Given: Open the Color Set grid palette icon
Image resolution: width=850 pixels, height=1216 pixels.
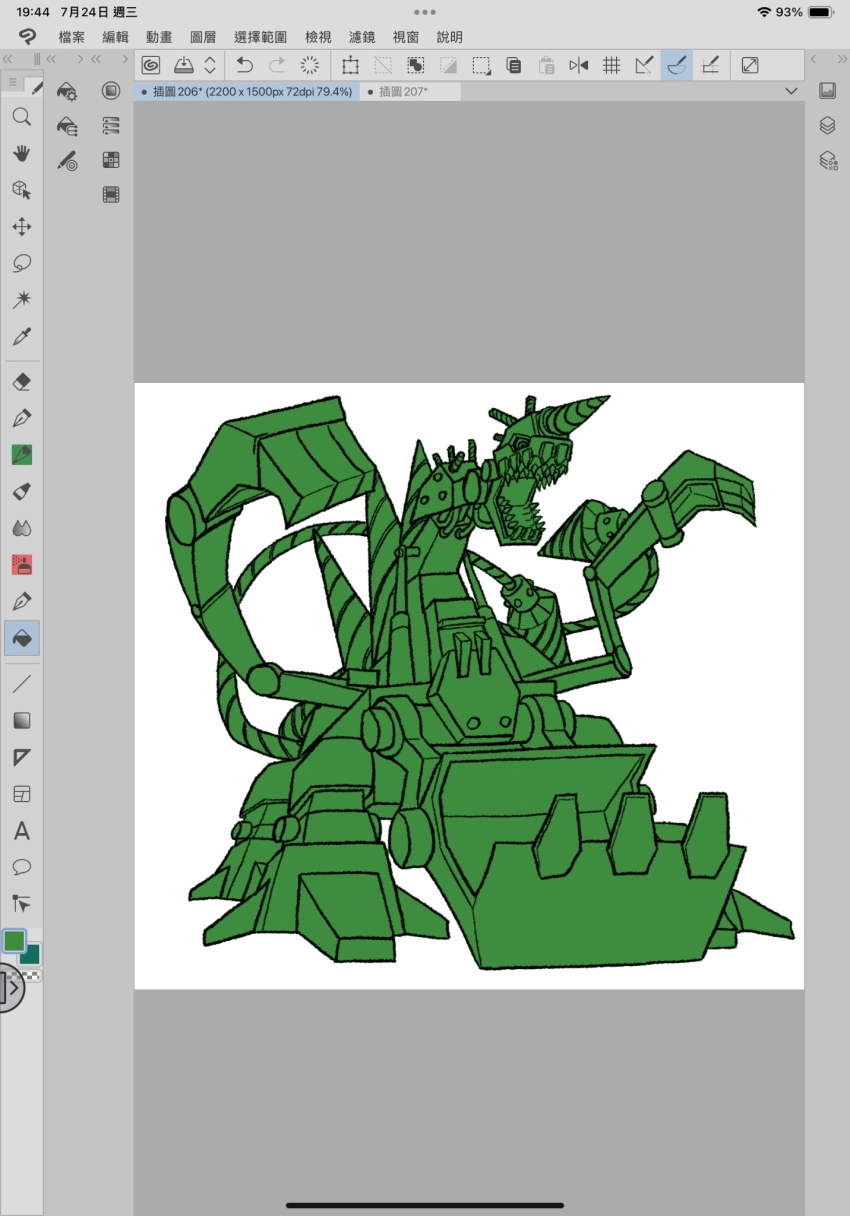Looking at the screenshot, I should tap(111, 160).
